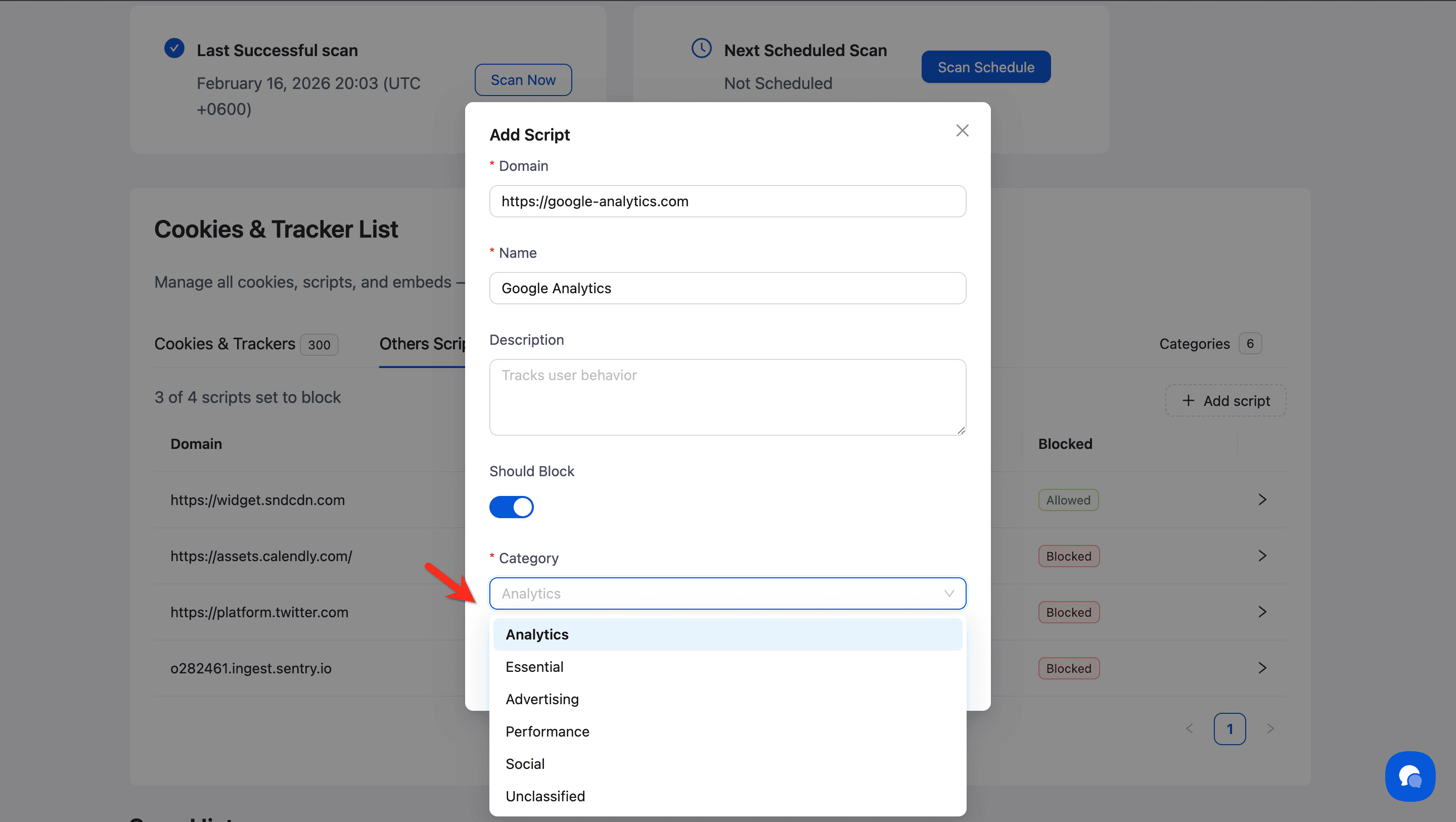
Task: Open the assets.calendly.com row arrow
Action: pyautogui.click(x=1262, y=556)
